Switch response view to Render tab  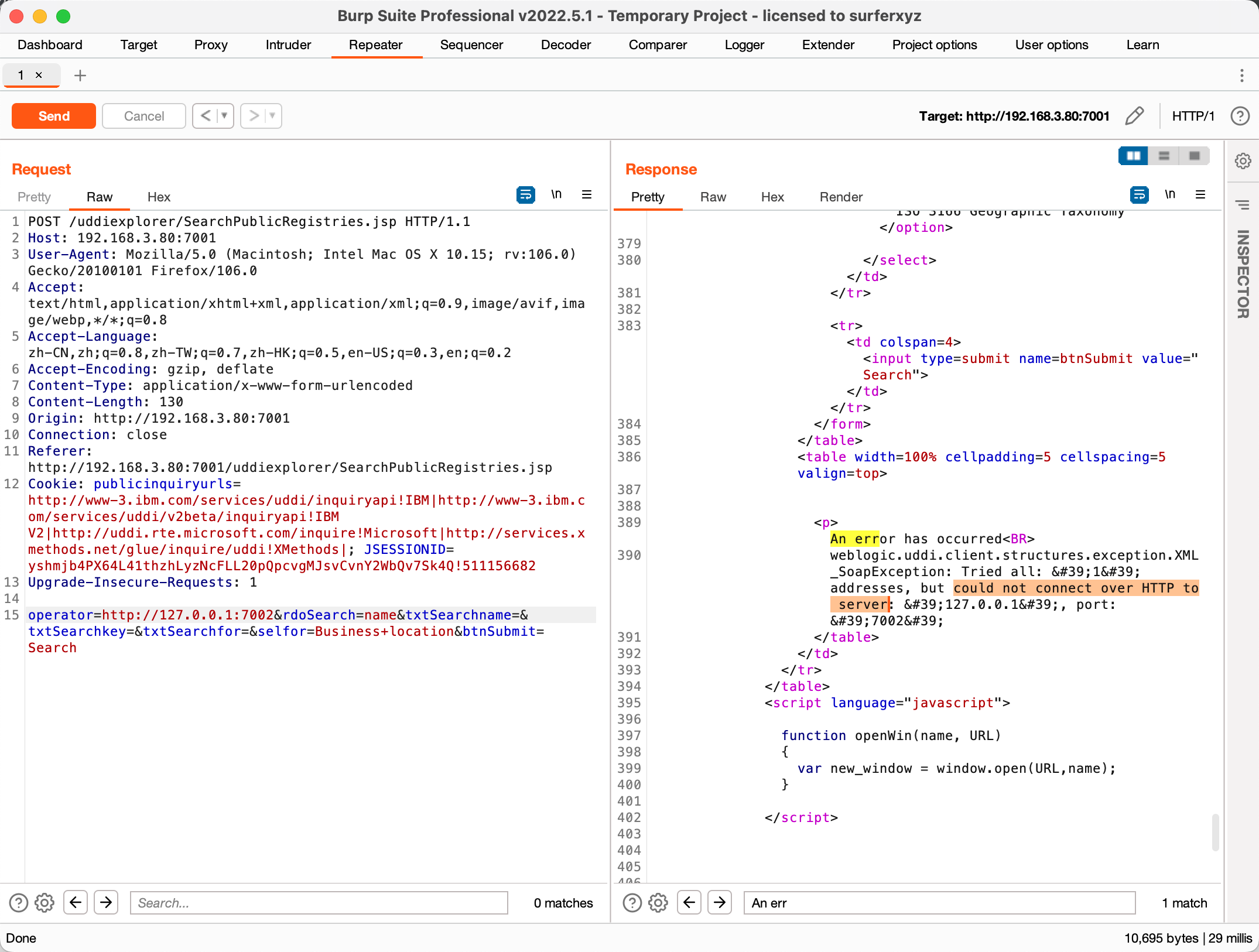[840, 197]
